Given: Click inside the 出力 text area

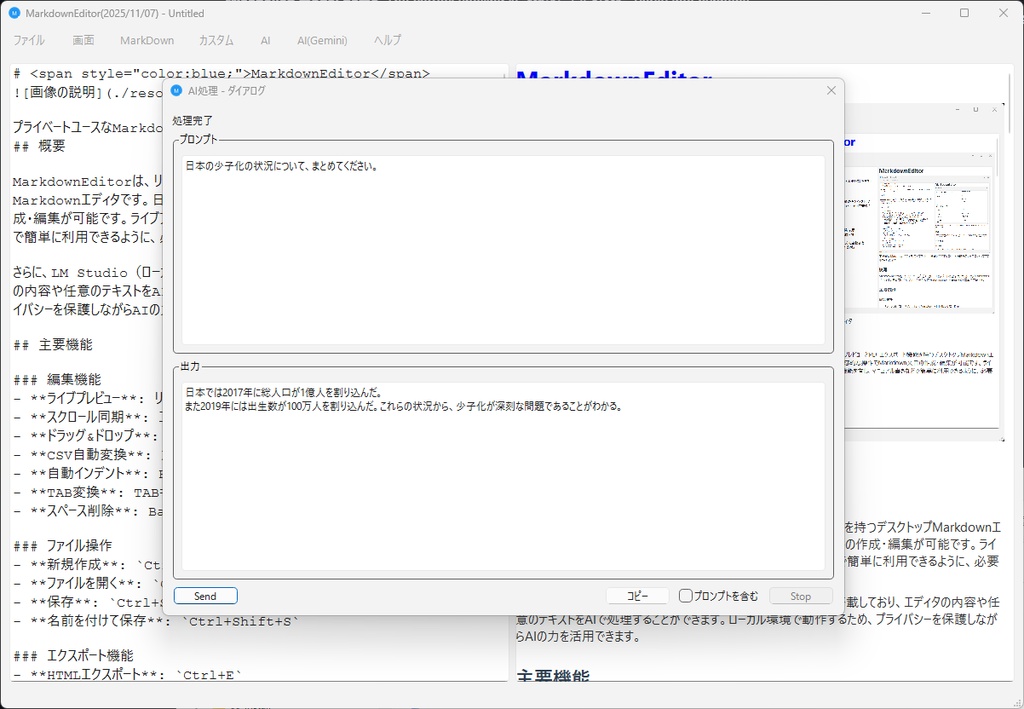Looking at the screenshot, I should (503, 477).
